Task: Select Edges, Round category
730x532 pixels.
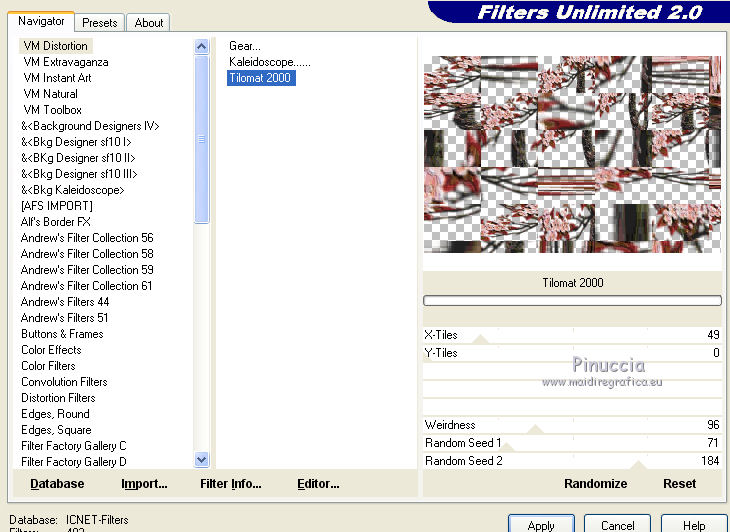Action: point(55,414)
